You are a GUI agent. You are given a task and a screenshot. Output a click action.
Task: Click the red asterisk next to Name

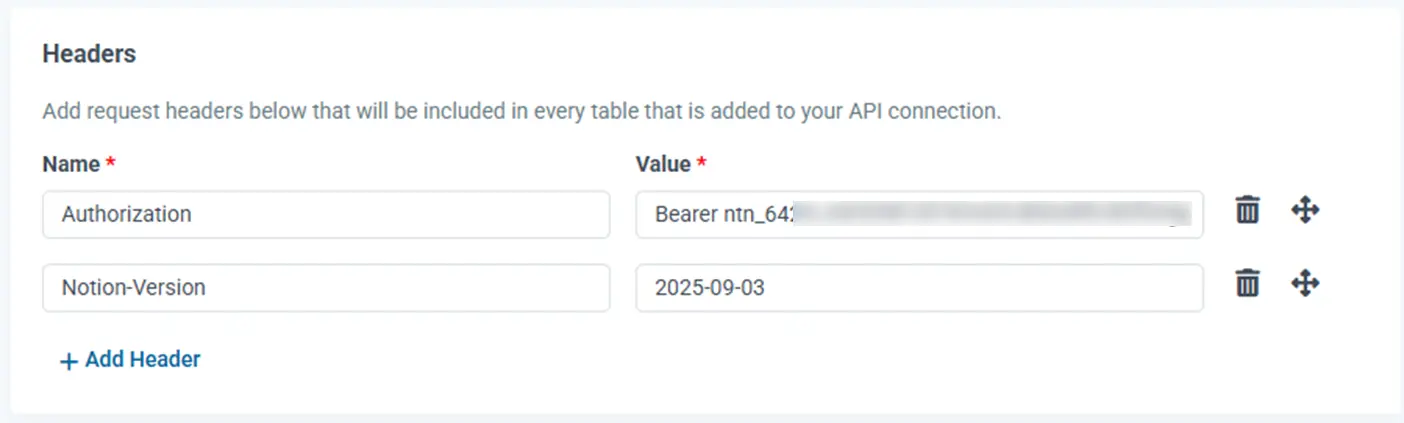(x=110, y=163)
